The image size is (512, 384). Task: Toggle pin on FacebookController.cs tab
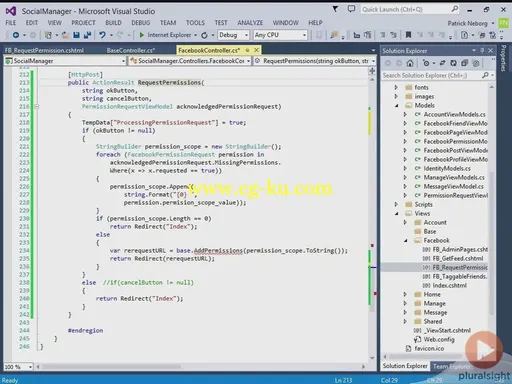click(x=247, y=50)
